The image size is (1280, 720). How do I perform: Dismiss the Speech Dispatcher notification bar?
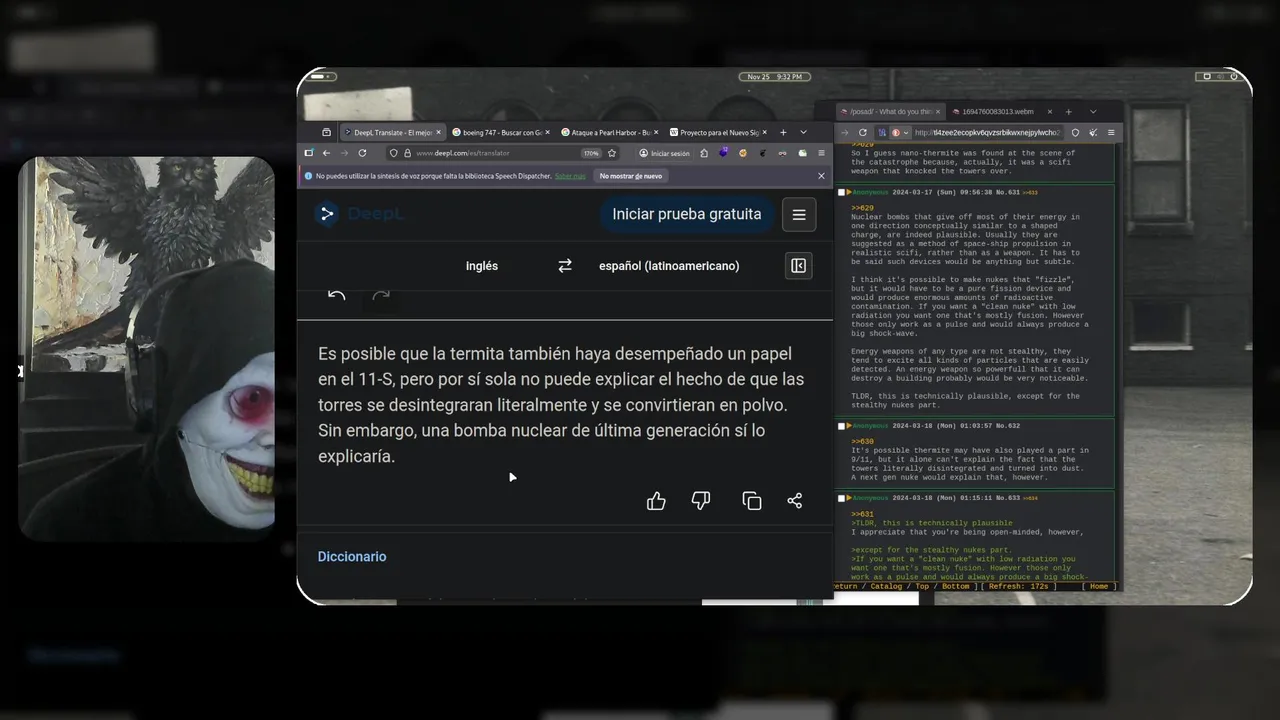(x=822, y=176)
